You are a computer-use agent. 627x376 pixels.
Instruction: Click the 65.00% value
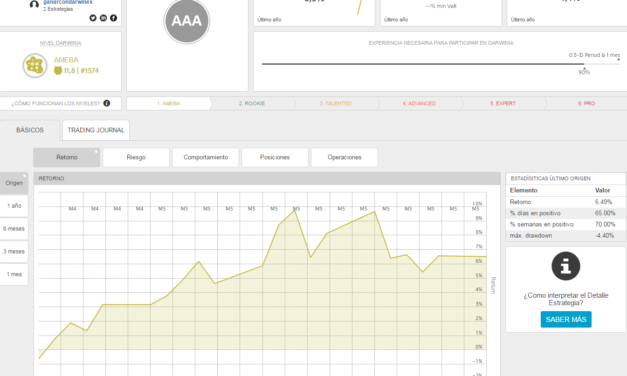tap(605, 213)
